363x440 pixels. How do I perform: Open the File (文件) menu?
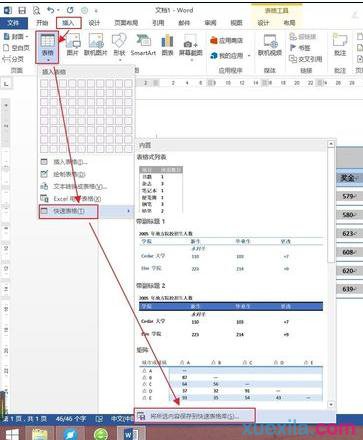(x=13, y=23)
